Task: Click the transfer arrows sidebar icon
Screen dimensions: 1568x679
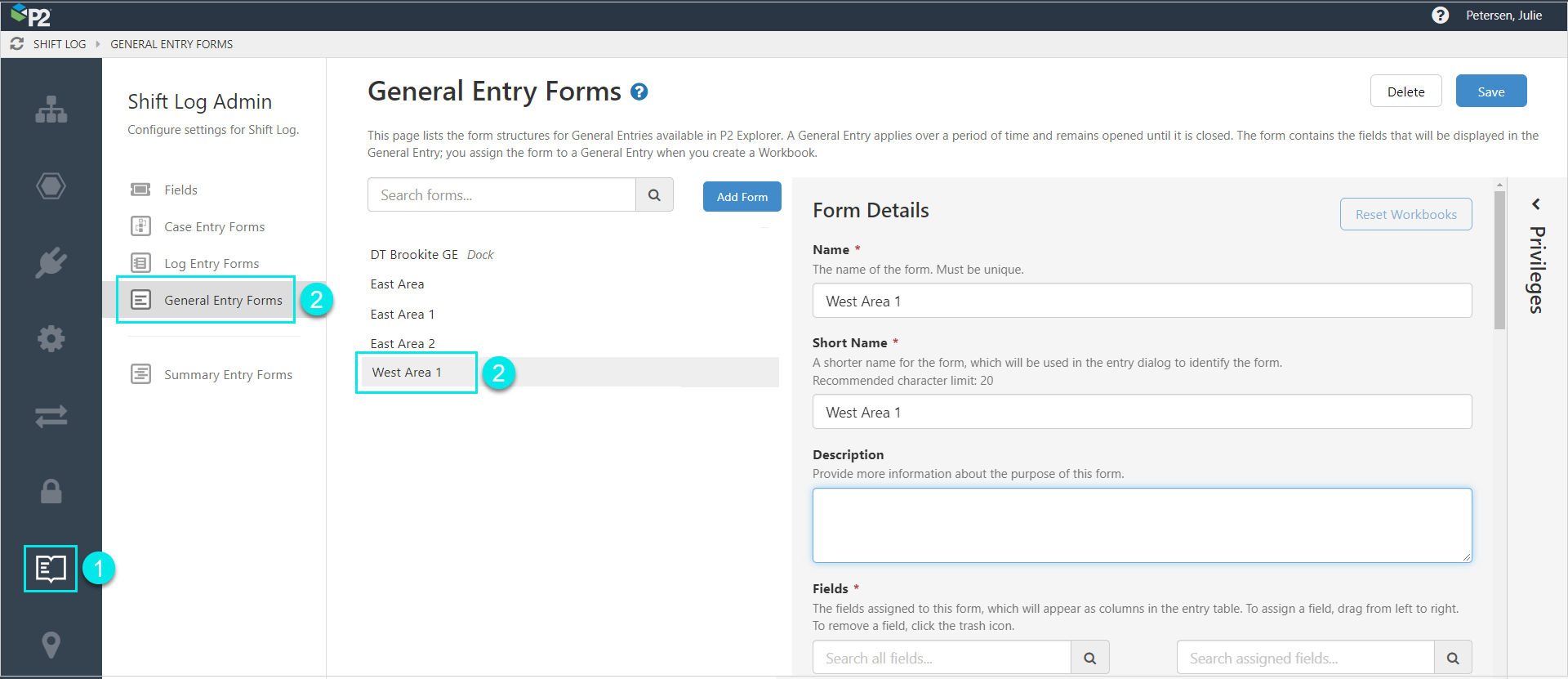Action: [x=51, y=416]
